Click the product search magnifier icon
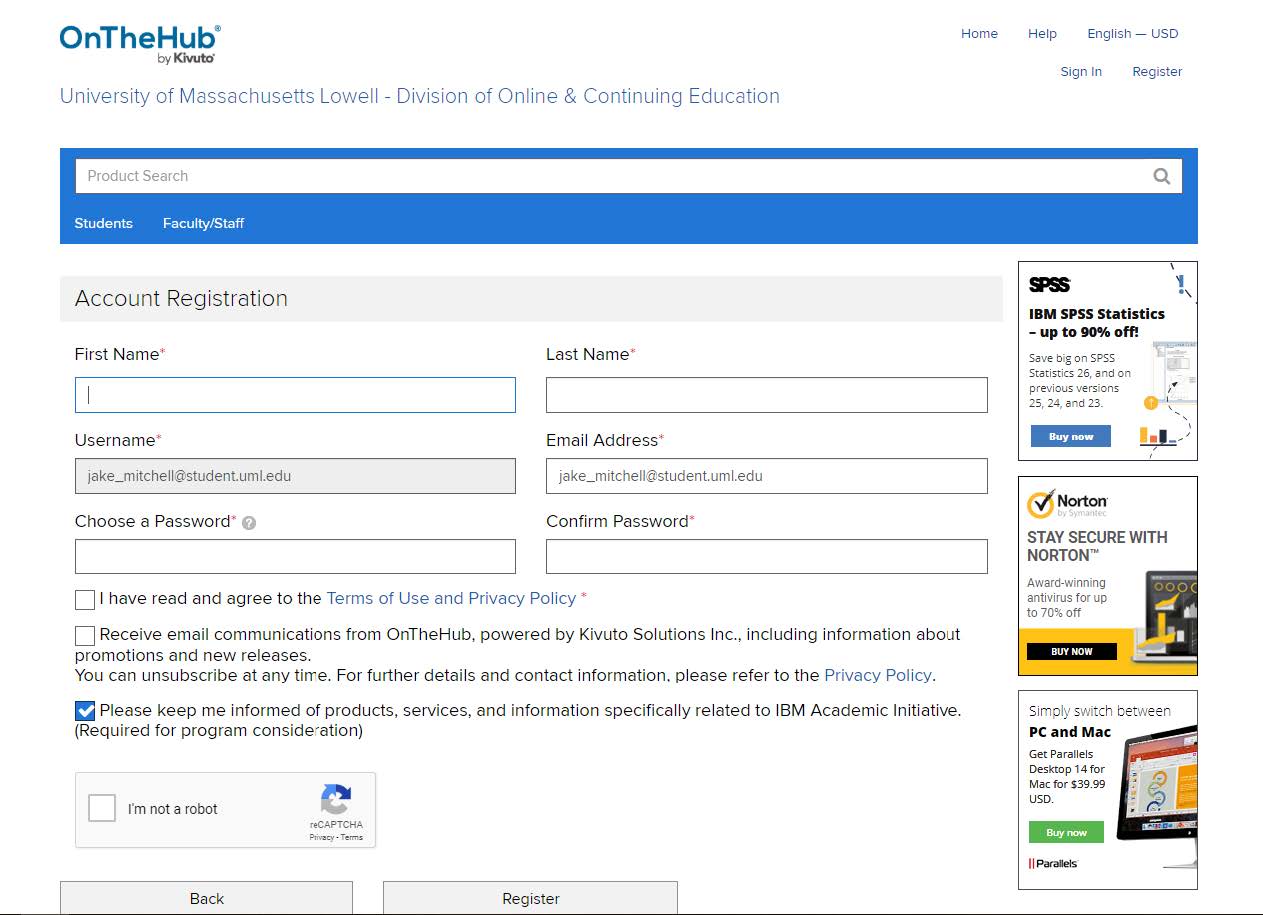Screen dimensions: 1263x915 tap(1161, 176)
